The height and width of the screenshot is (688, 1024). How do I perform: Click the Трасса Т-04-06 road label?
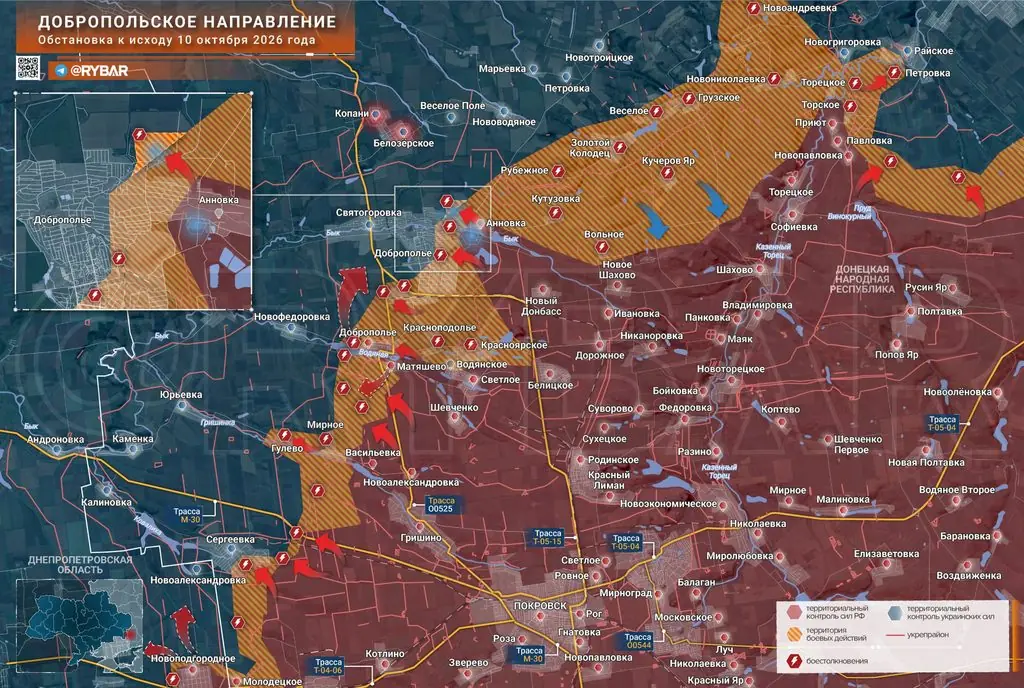pos(328,666)
